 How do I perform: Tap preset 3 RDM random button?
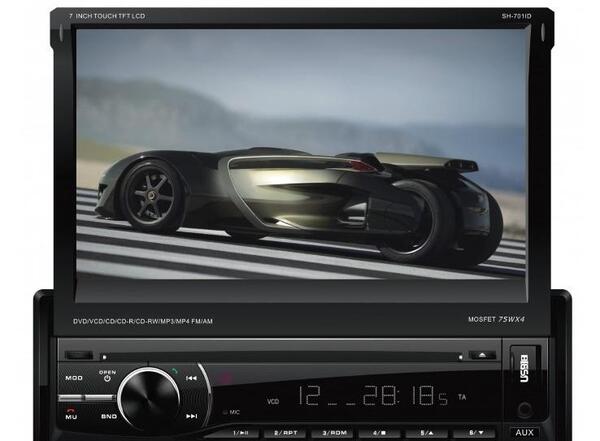coord(334,433)
